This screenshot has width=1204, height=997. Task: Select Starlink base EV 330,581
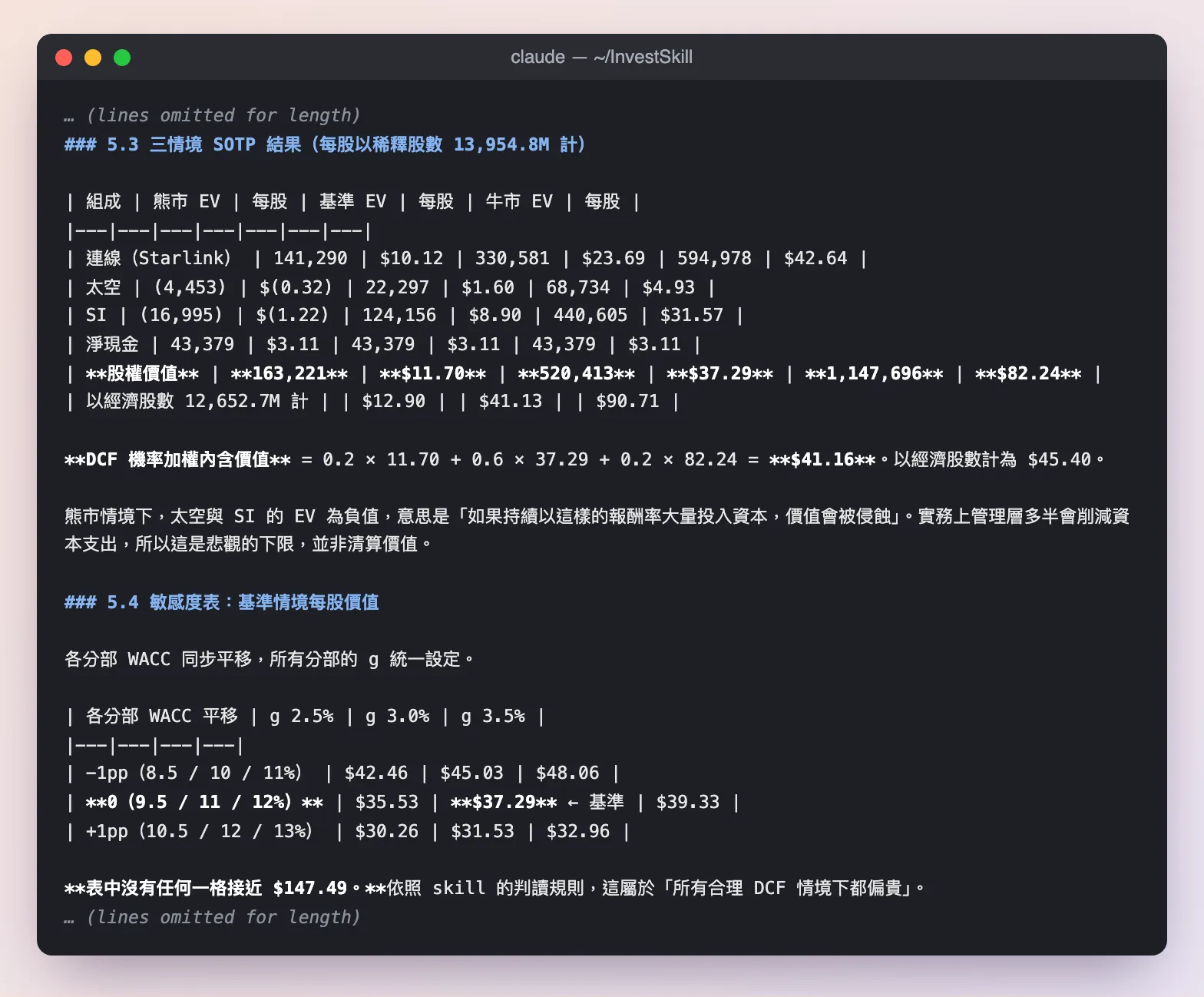[x=512, y=258]
